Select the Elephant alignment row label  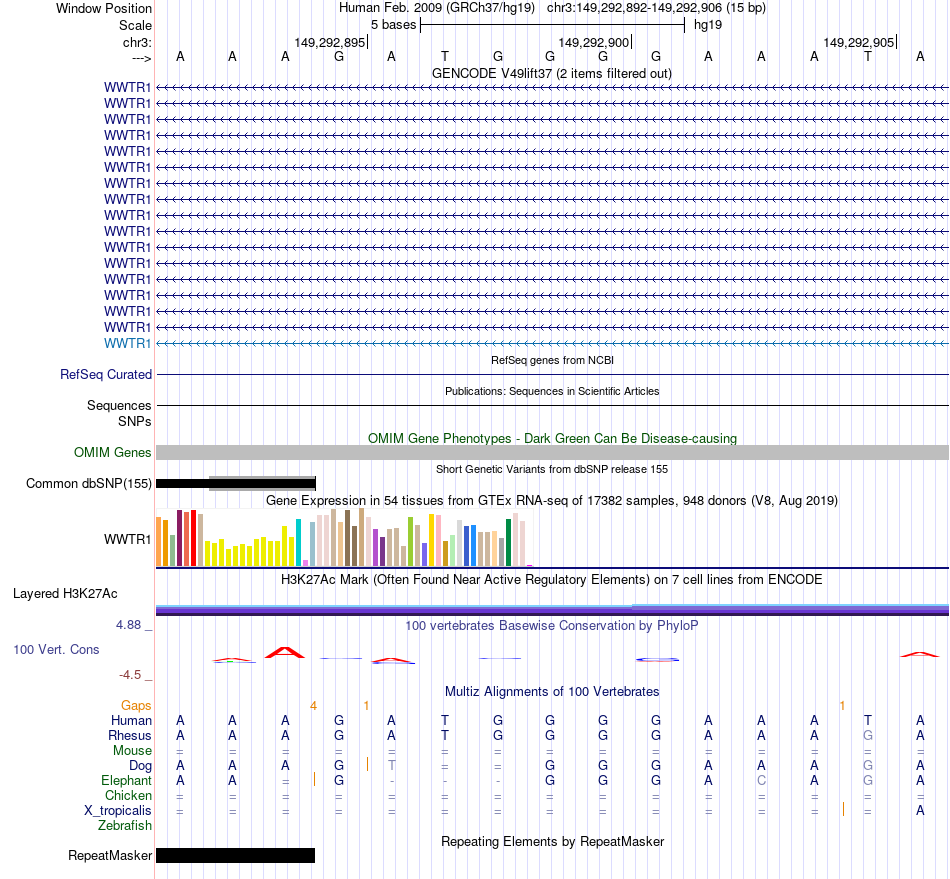127,780
